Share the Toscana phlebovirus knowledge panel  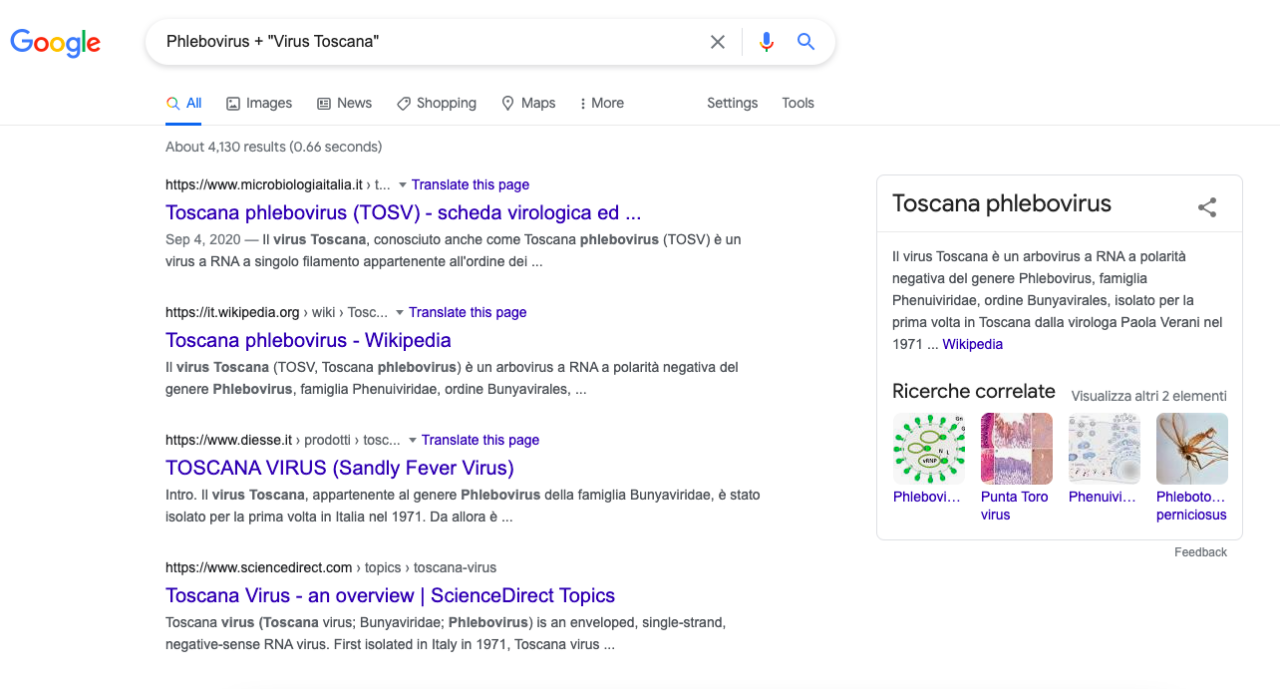pyautogui.click(x=1207, y=207)
